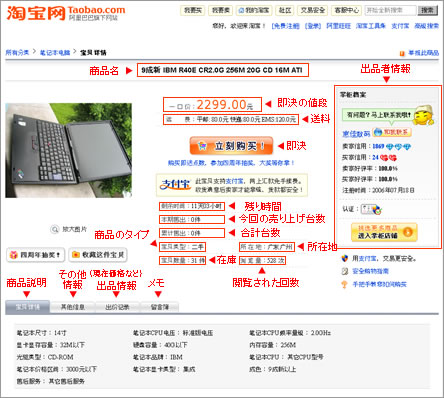Click the 内存容量 256M spec text
This screenshot has height=398, width=444.
(x=272, y=345)
